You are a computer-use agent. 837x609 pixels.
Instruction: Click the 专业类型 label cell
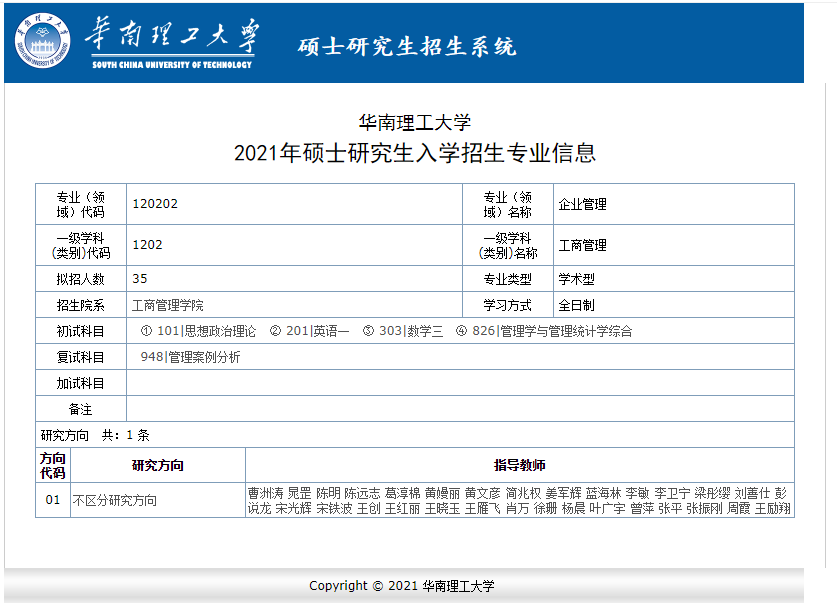click(508, 279)
